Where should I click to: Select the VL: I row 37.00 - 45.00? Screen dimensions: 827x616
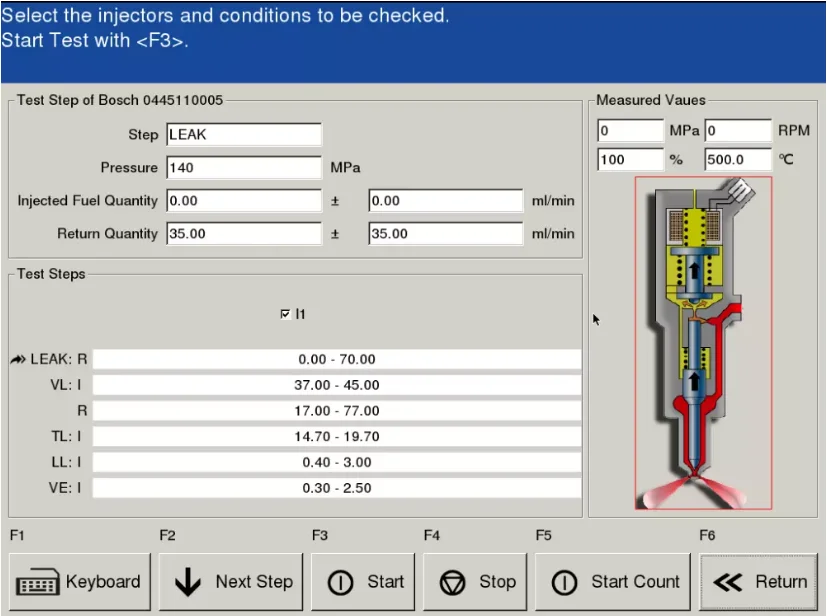(337, 385)
